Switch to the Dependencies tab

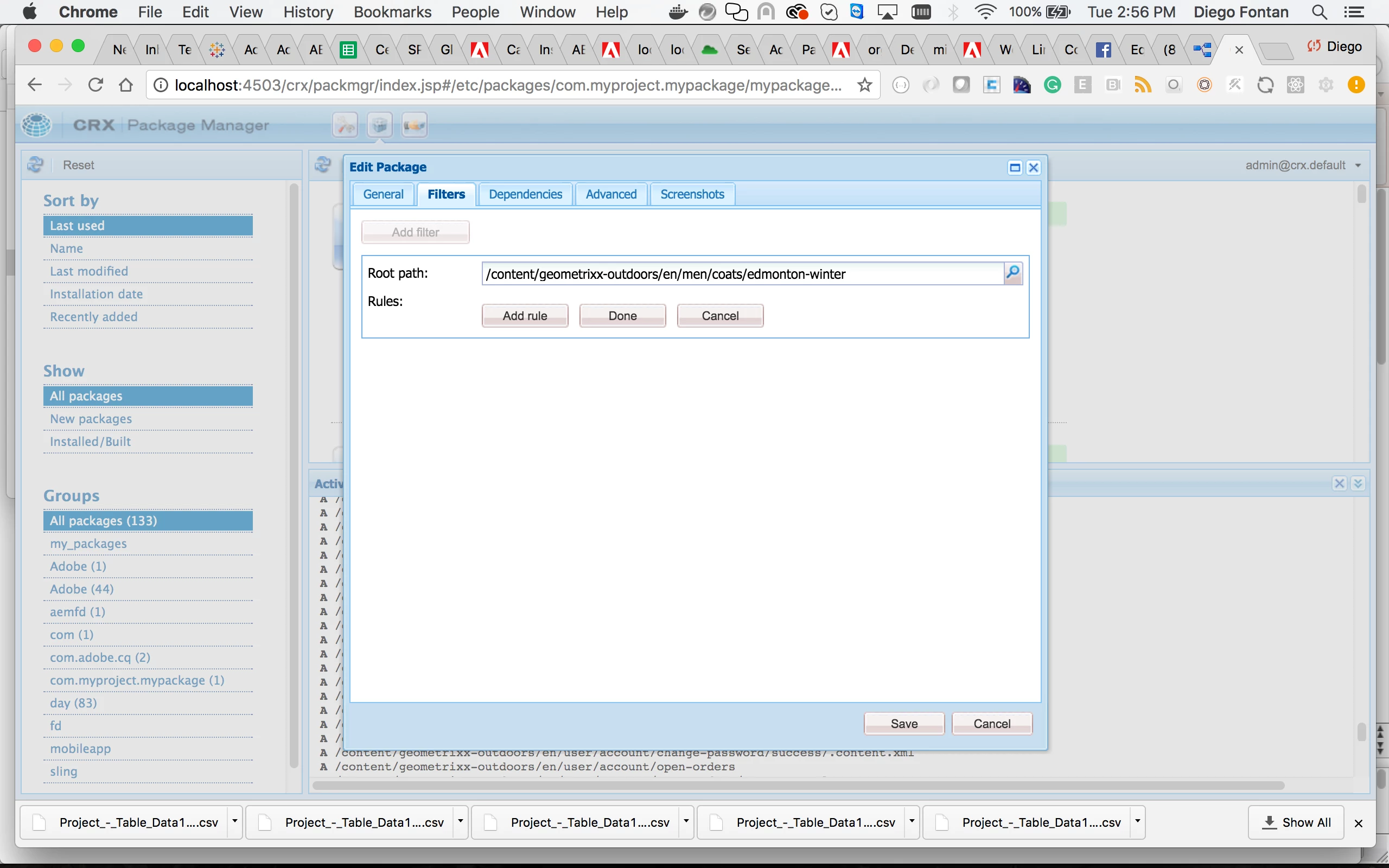pyautogui.click(x=525, y=194)
